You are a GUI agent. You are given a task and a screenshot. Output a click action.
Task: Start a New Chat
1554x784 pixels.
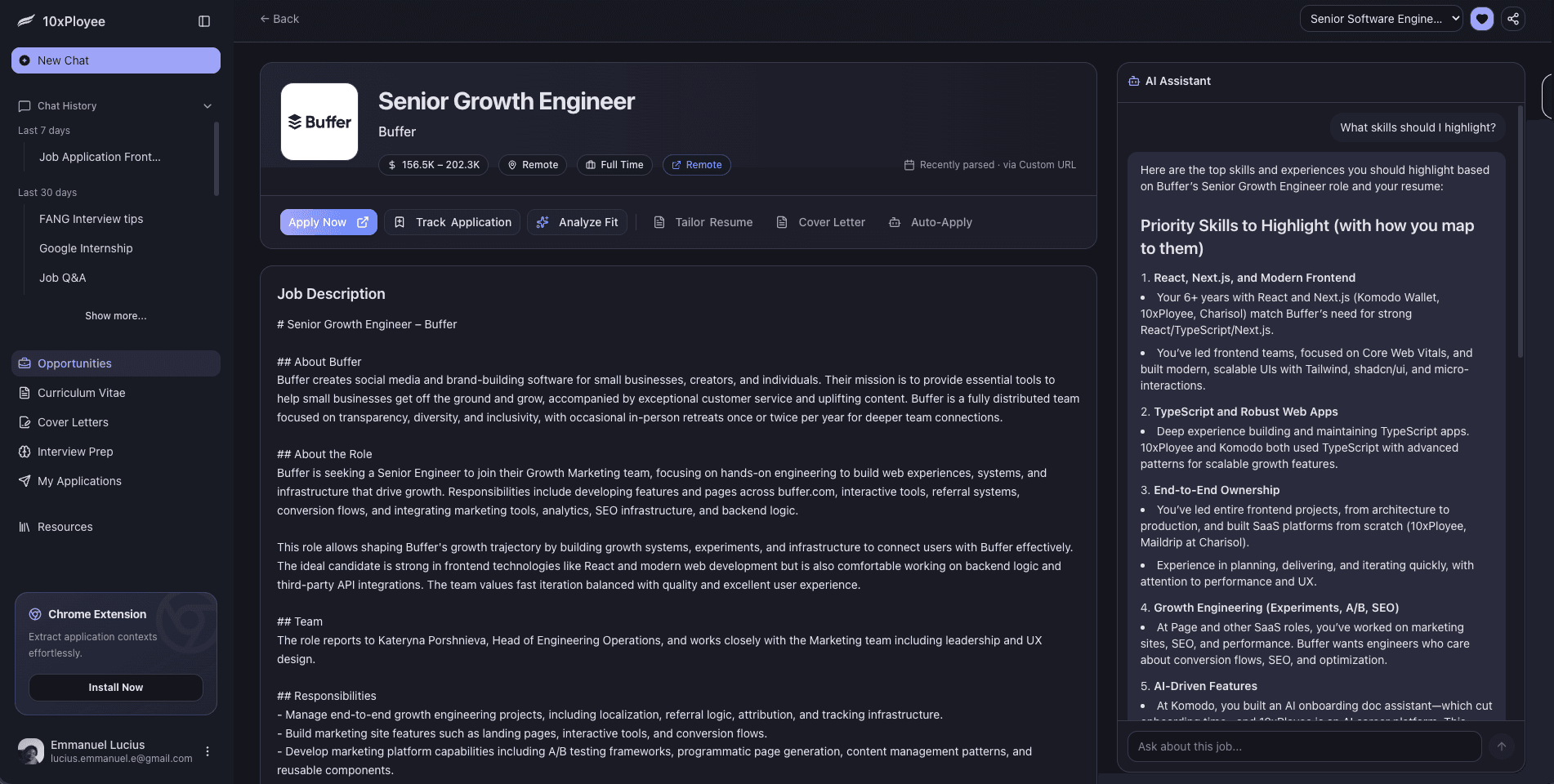116,60
